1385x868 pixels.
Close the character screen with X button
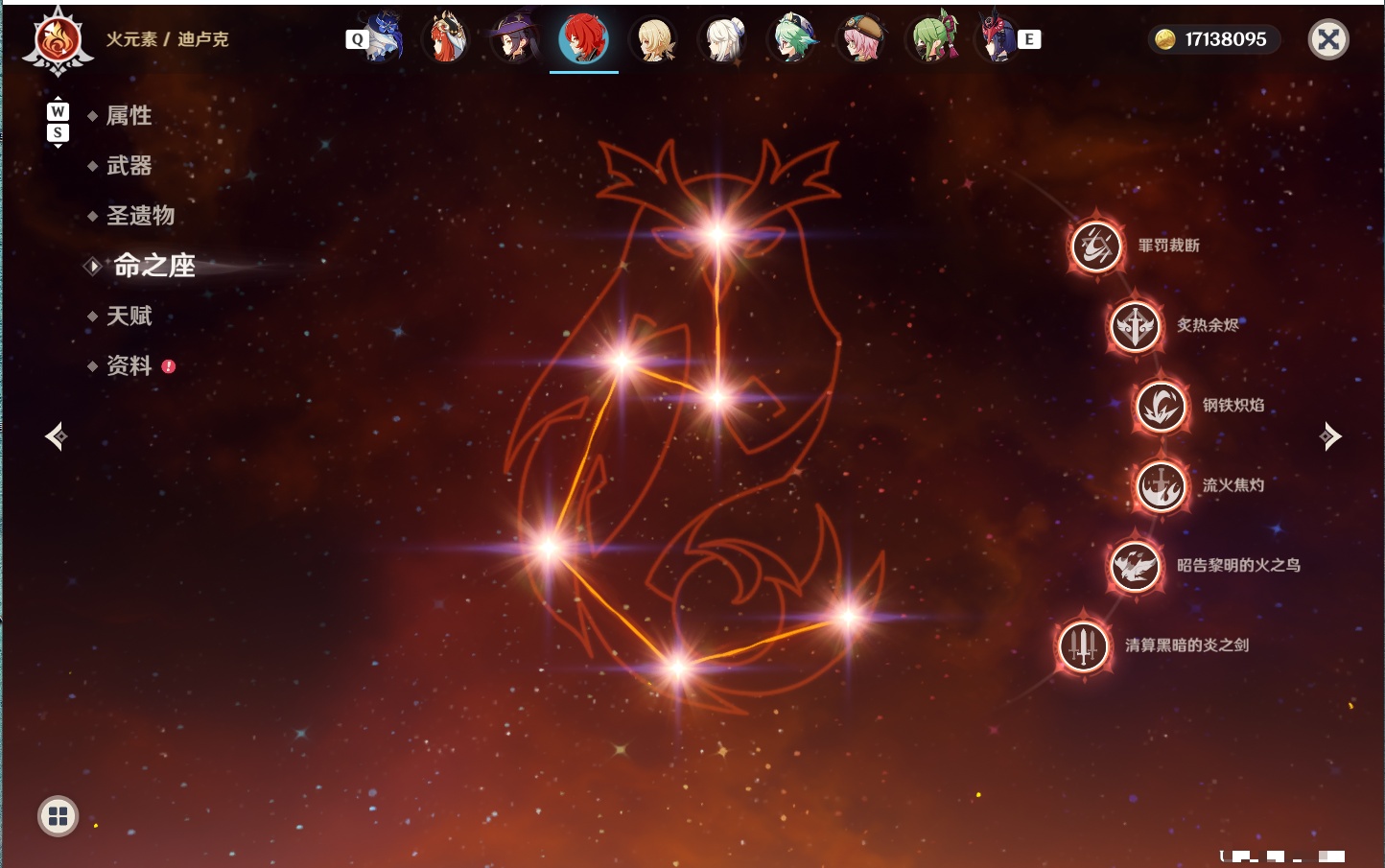[1328, 39]
